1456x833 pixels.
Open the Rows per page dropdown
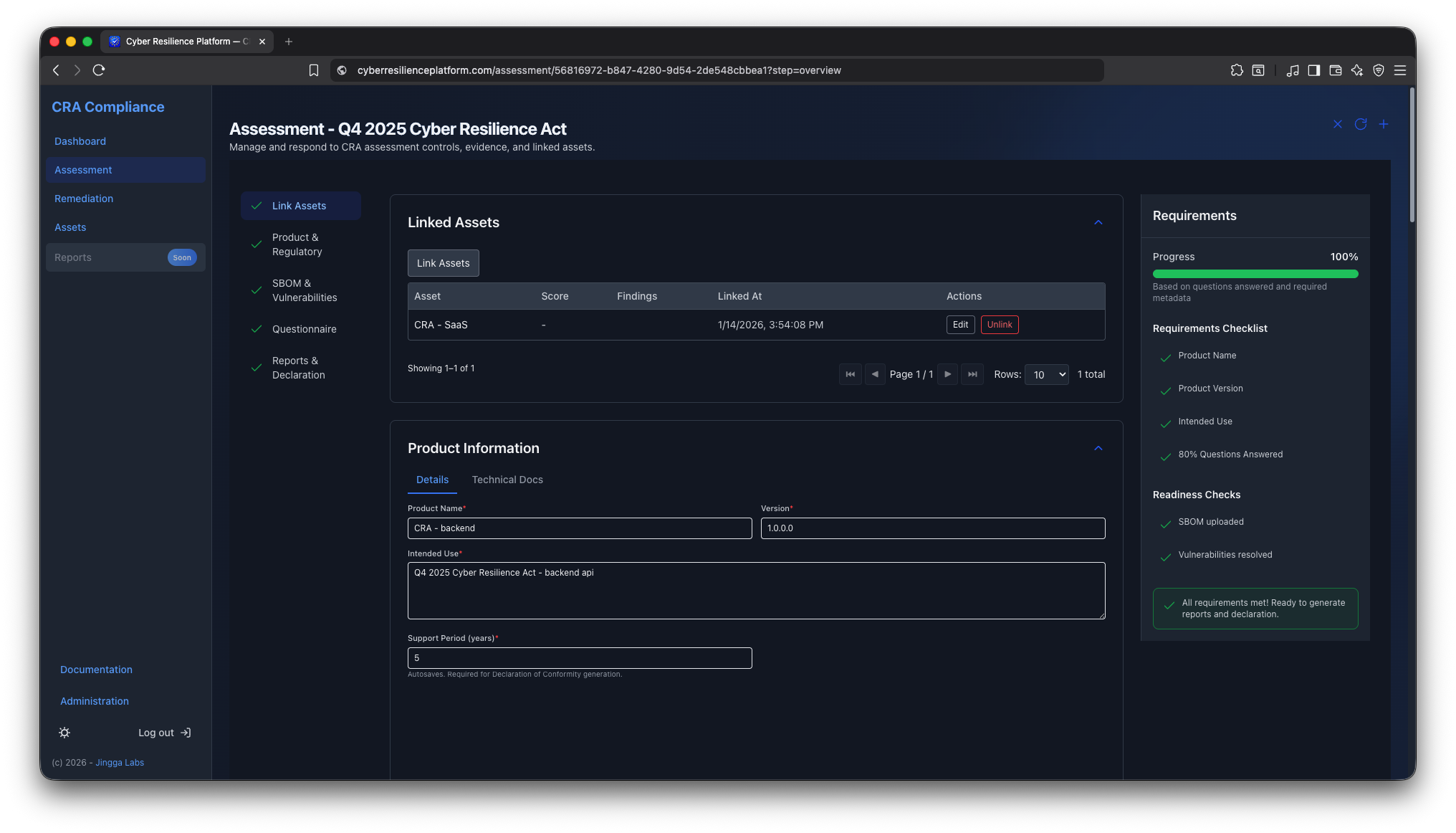pyautogui.click(x=1046, y=374)
